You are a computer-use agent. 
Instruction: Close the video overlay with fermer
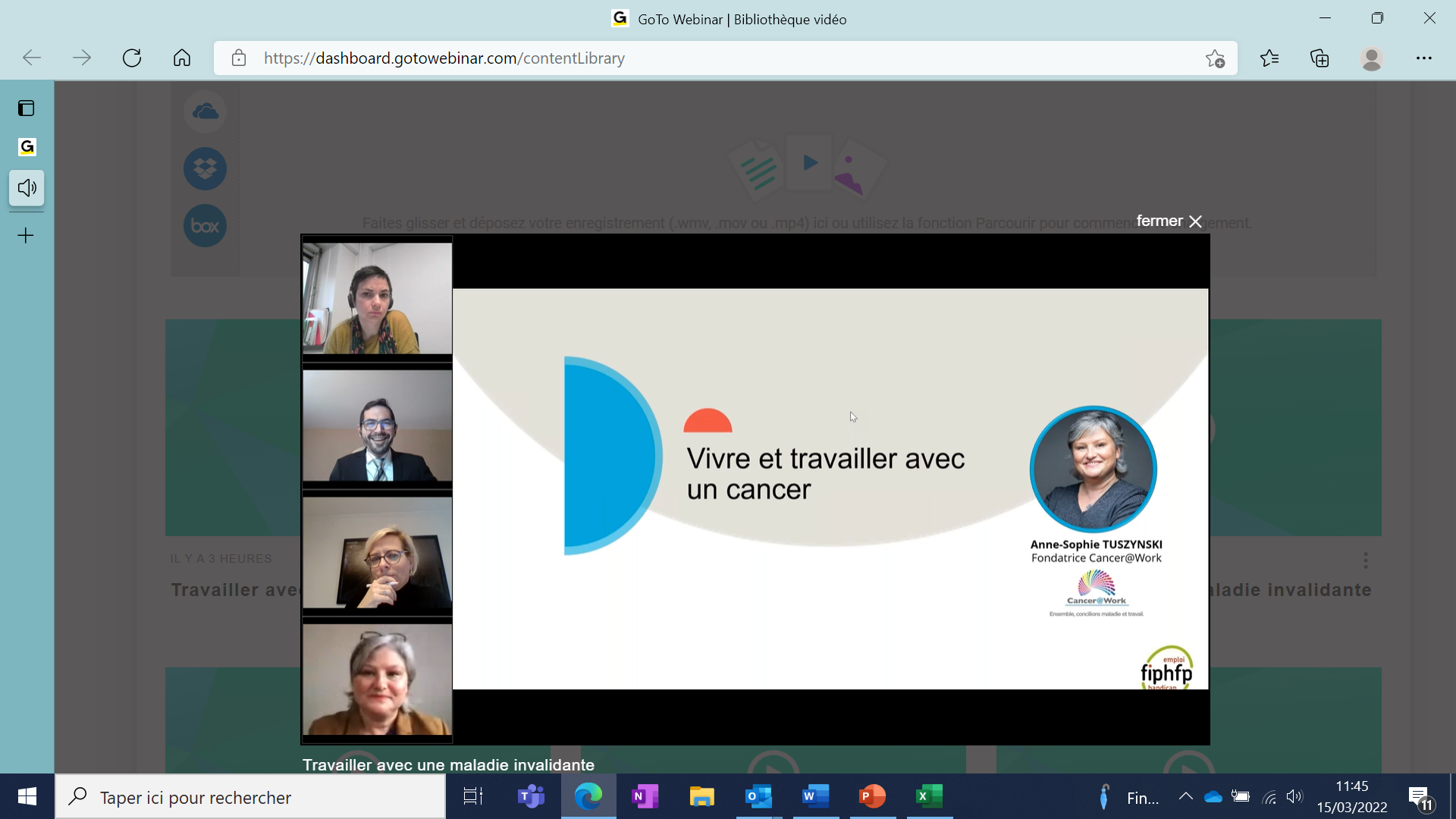[1169, 221]
